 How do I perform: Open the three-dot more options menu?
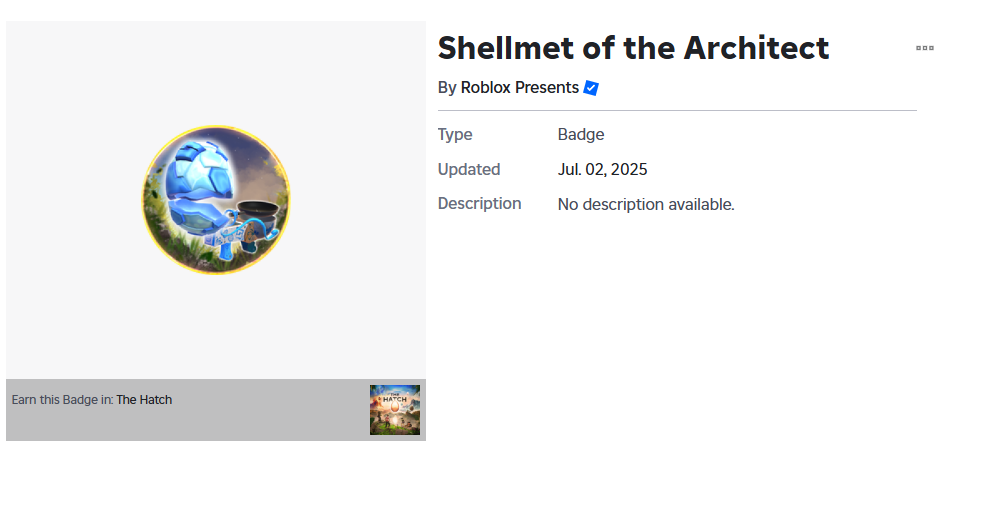click(925, 48)
